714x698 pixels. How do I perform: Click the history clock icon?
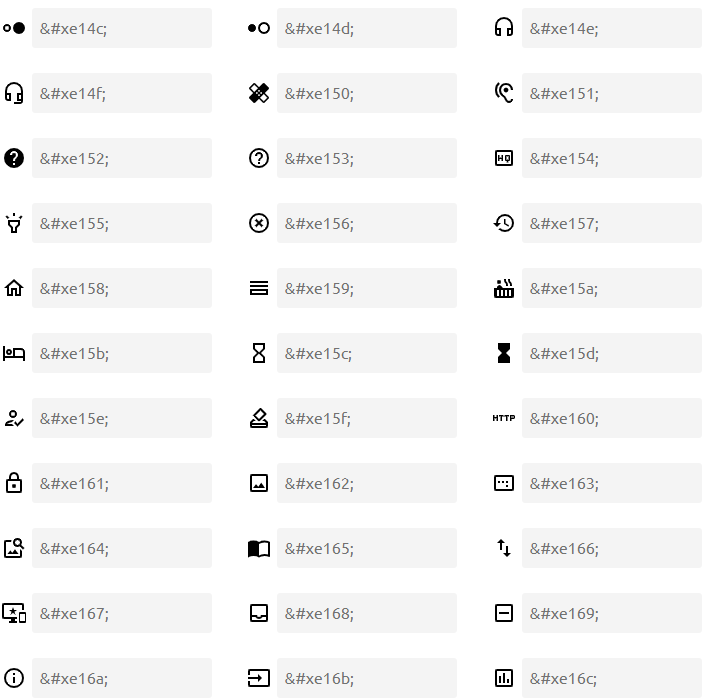click(504, 223)
